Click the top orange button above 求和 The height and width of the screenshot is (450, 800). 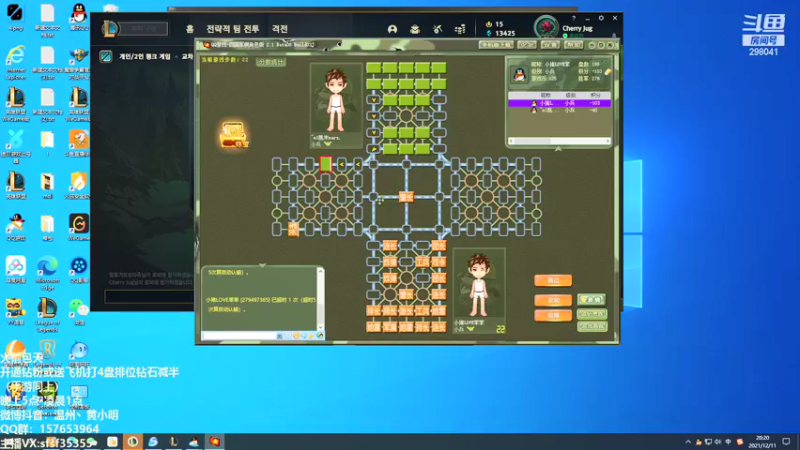[x=553, y=280]
